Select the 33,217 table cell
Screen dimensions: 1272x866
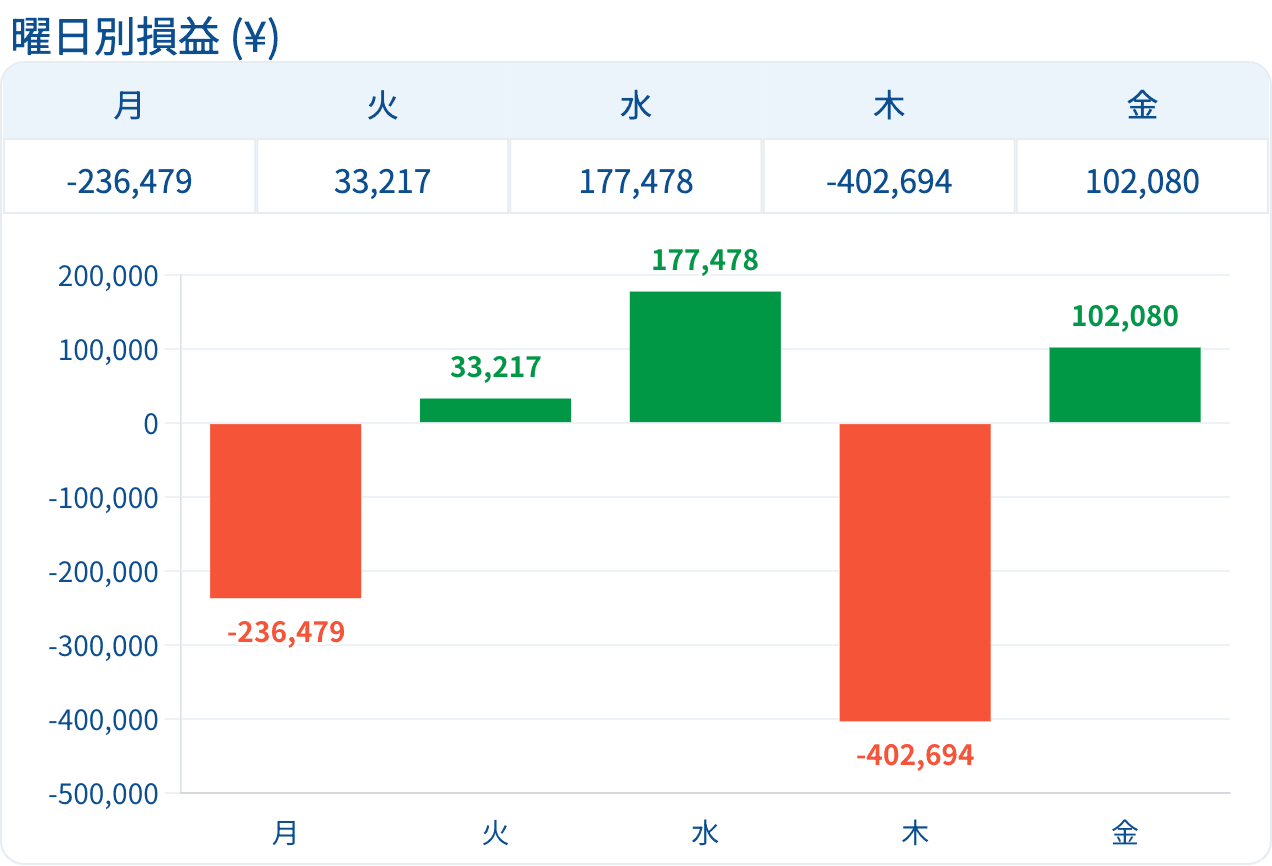tap(383, 182)
